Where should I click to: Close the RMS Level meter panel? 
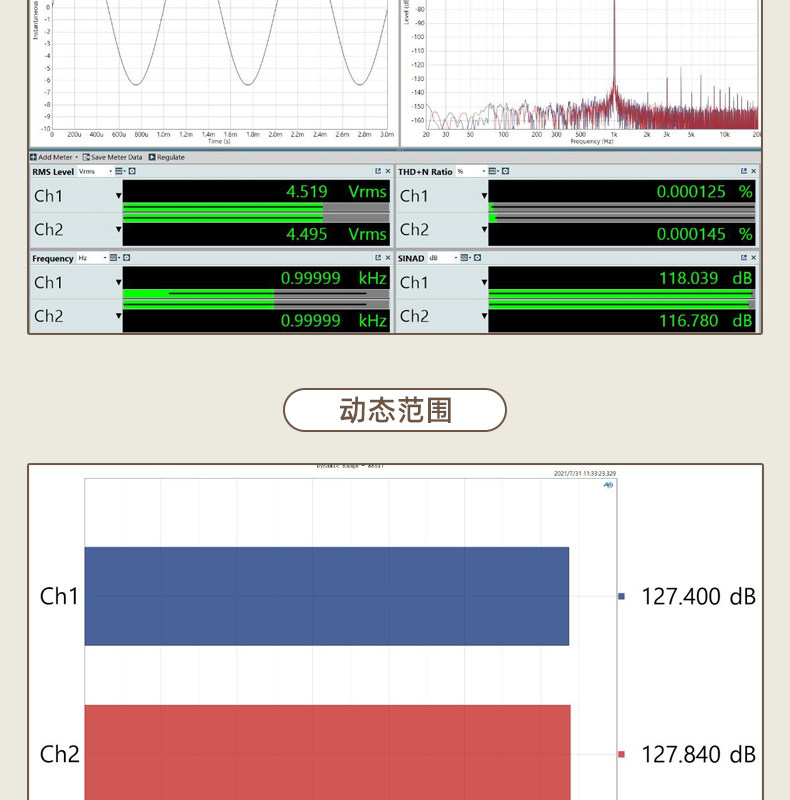click(x=388, y=171)
